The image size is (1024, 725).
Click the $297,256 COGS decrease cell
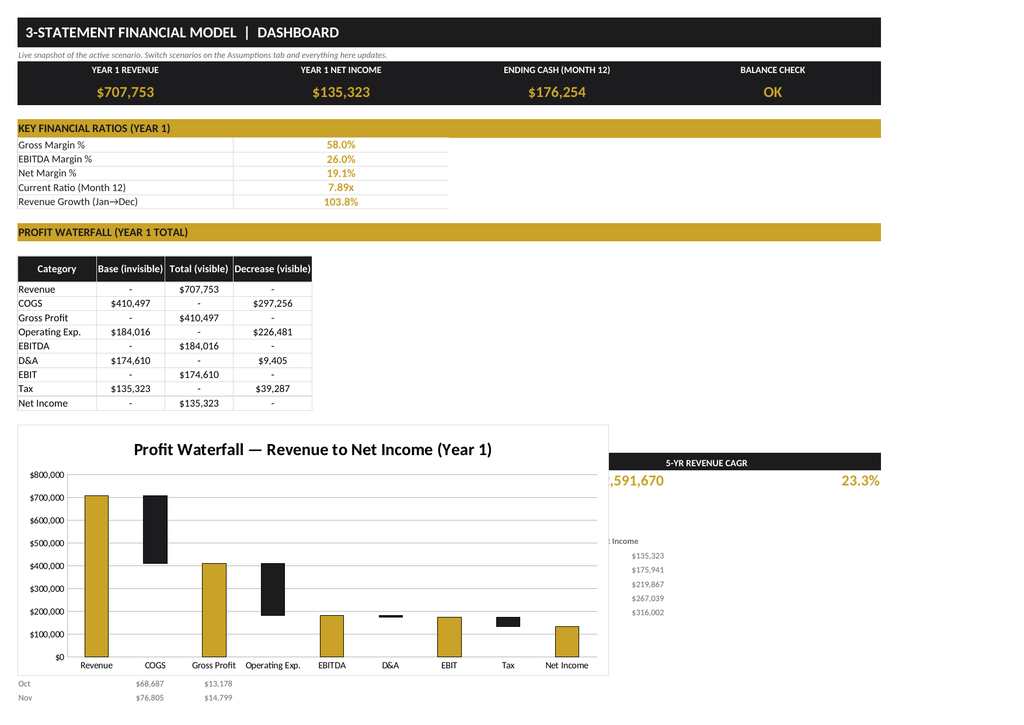pos(272,304)
